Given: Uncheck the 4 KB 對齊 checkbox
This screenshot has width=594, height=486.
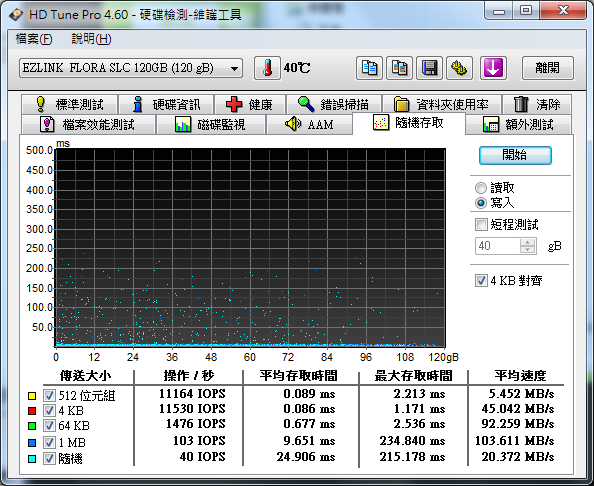Looking at the screenshot, I should 481,281.
